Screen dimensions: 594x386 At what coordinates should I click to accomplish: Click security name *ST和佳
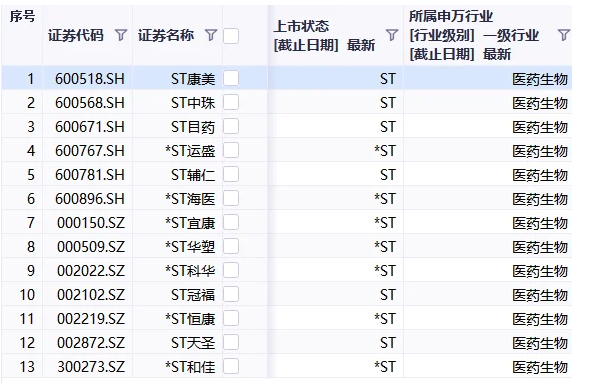point(190,366)
